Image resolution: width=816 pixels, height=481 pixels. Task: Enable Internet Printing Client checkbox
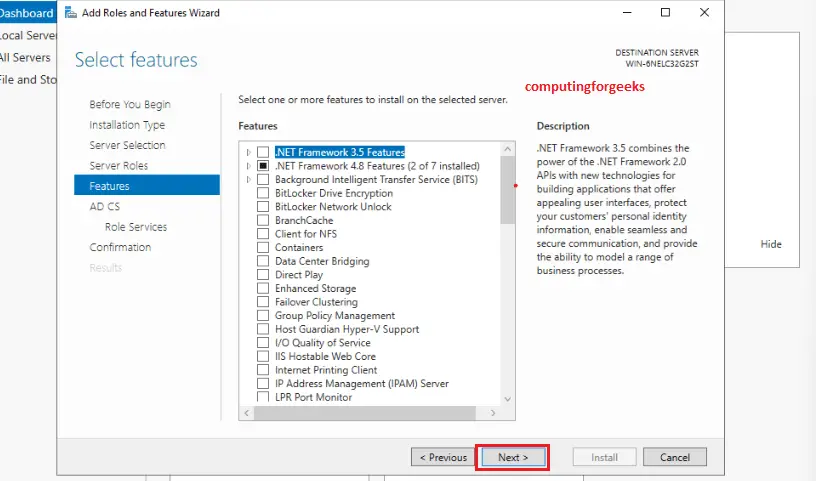pos(263,370)
